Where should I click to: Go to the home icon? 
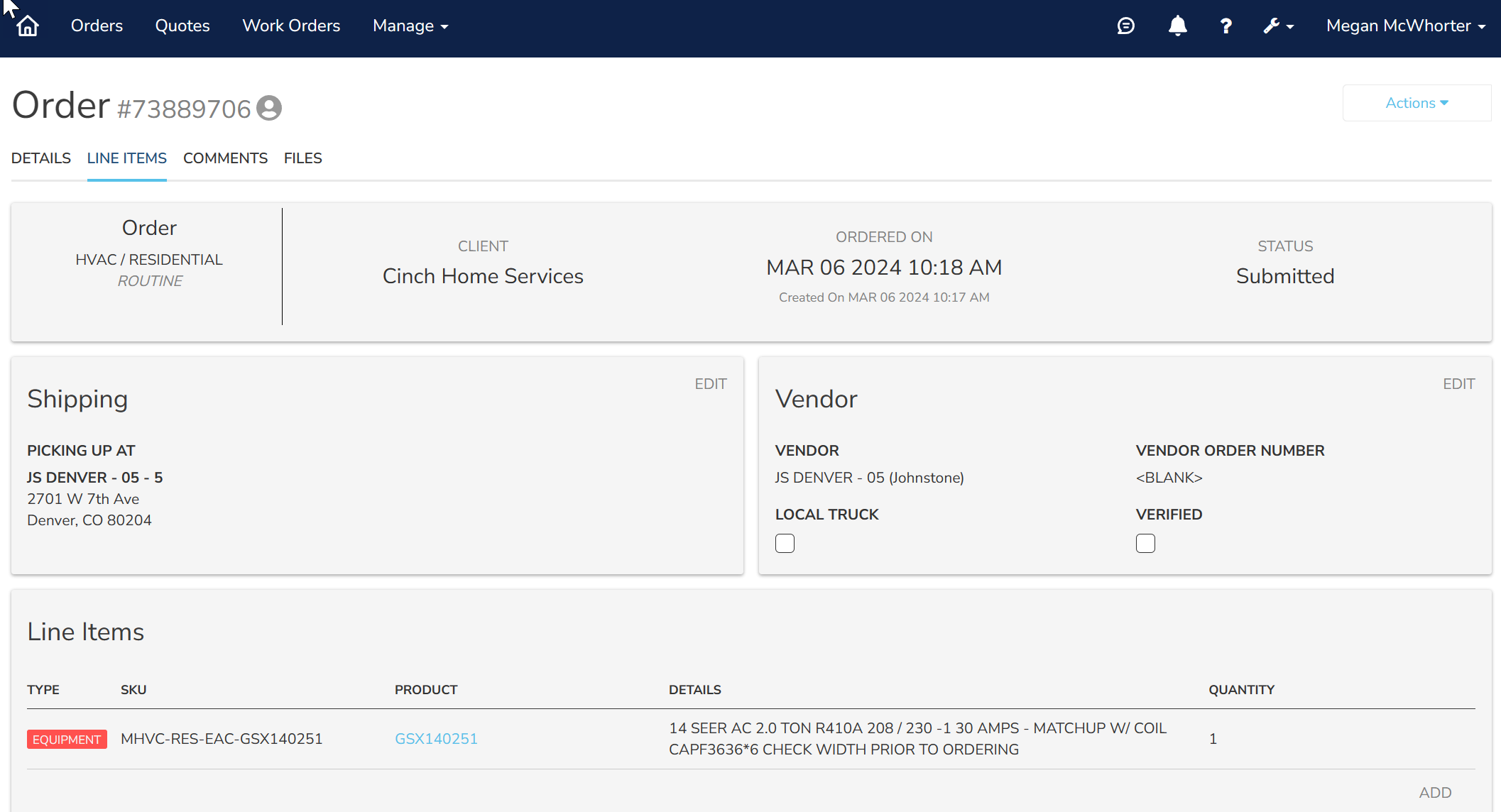tap(28, 26)
